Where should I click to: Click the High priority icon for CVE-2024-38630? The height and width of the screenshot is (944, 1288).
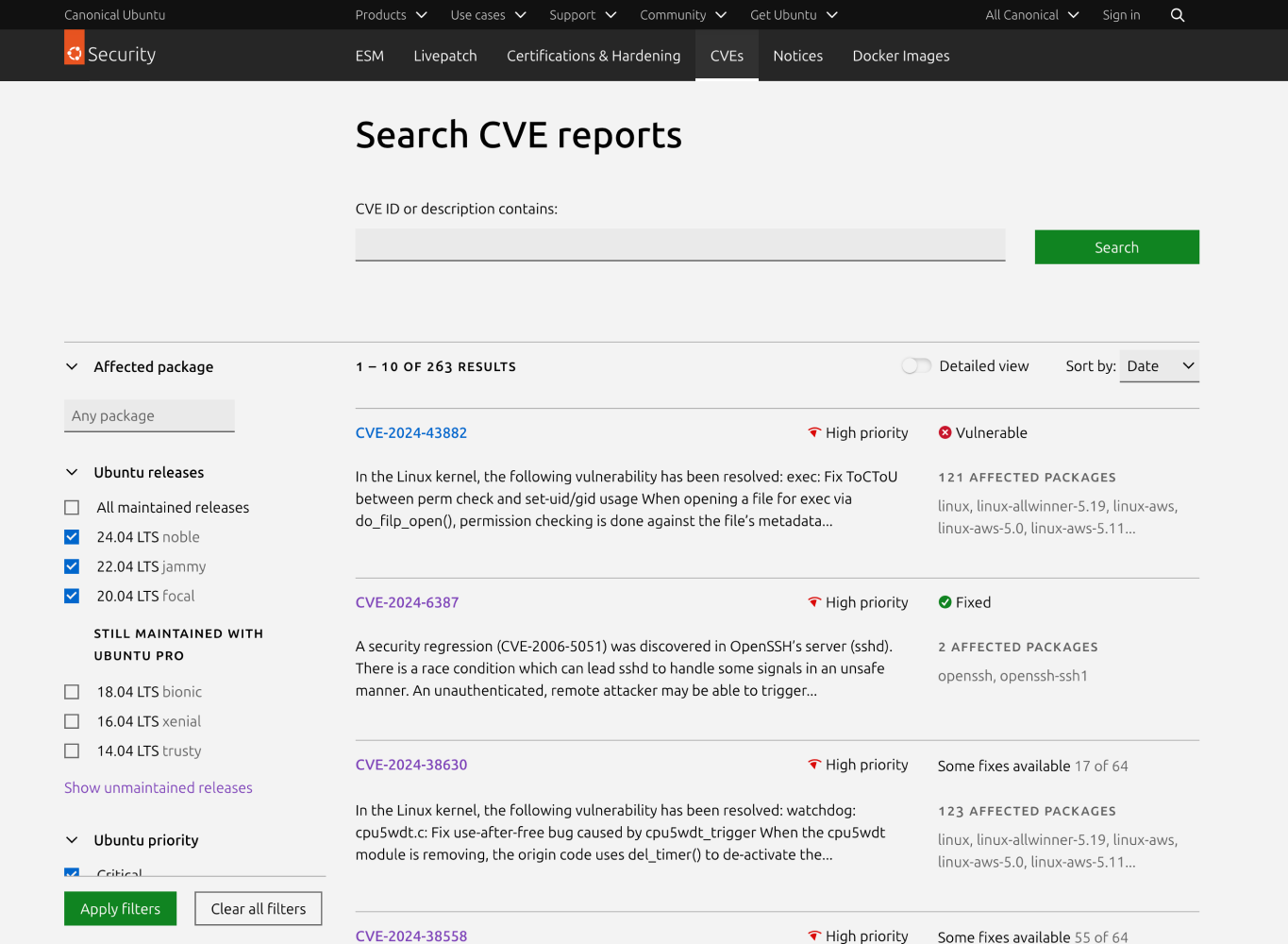click(814, 765)
